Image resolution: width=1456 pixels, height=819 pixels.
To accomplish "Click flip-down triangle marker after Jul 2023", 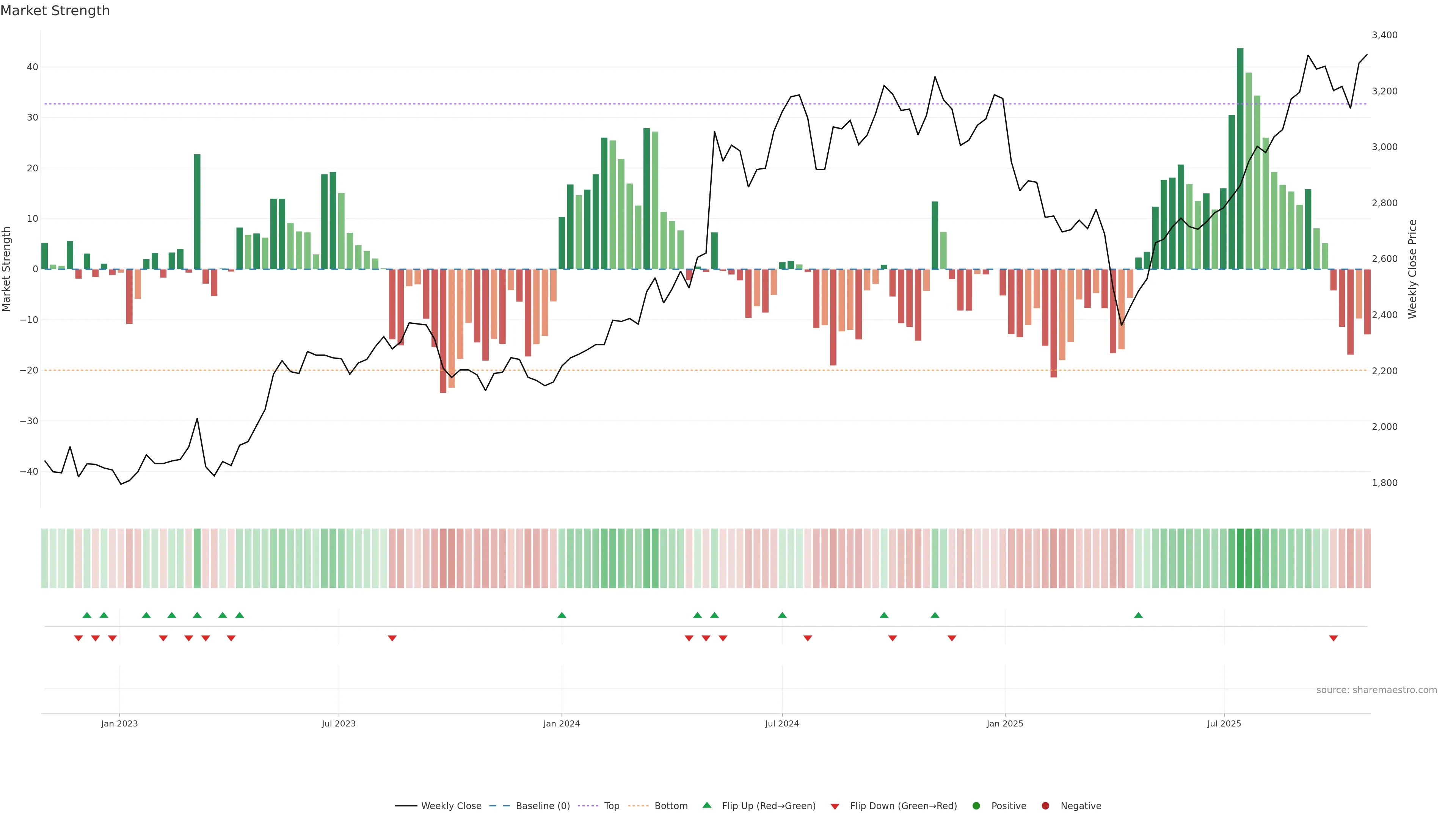I will coord(392,638).
